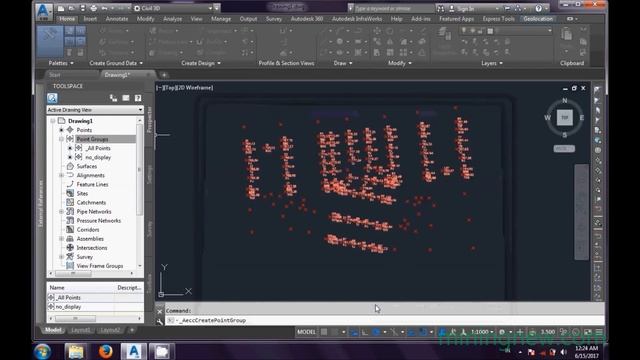The height and width of the screenshot is (360, 640).
Task: Click the status bar Customization menu icon
Action: click(599, 332)
